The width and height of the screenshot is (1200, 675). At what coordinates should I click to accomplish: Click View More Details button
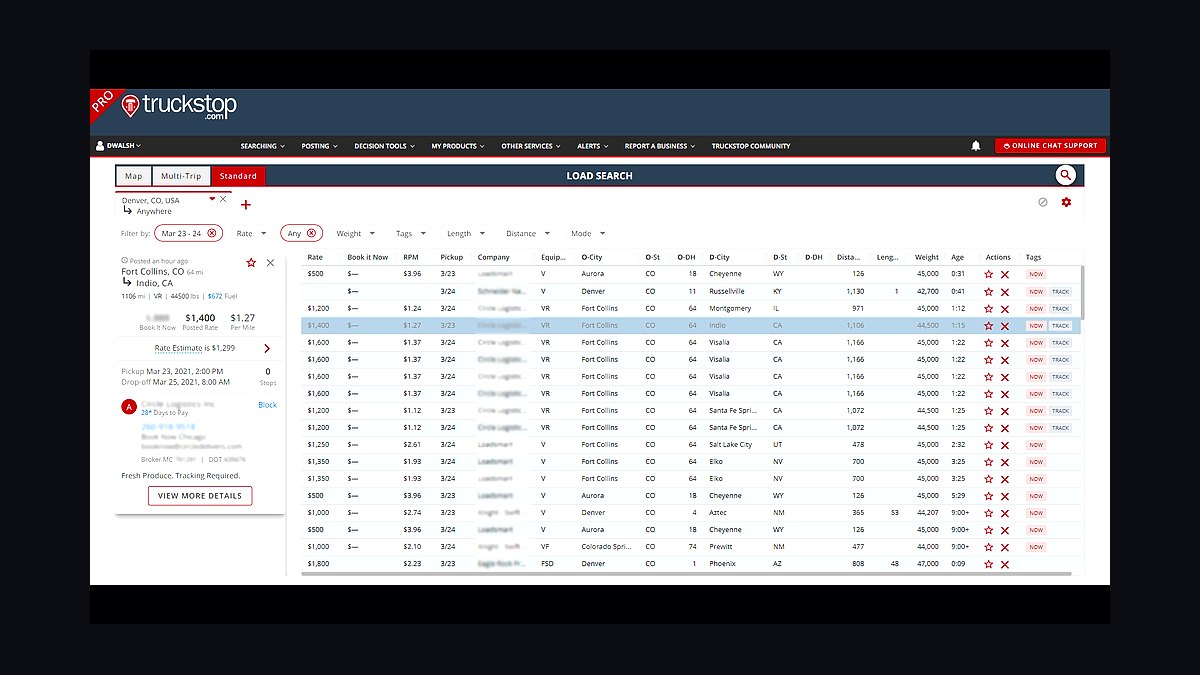[x=200, y=496]
